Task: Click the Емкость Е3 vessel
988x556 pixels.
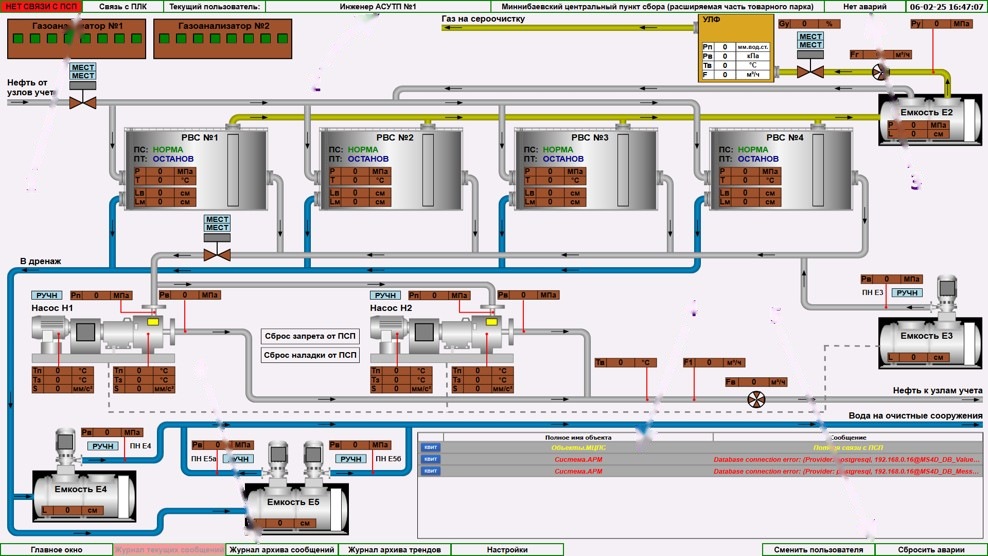Action: 930,343
